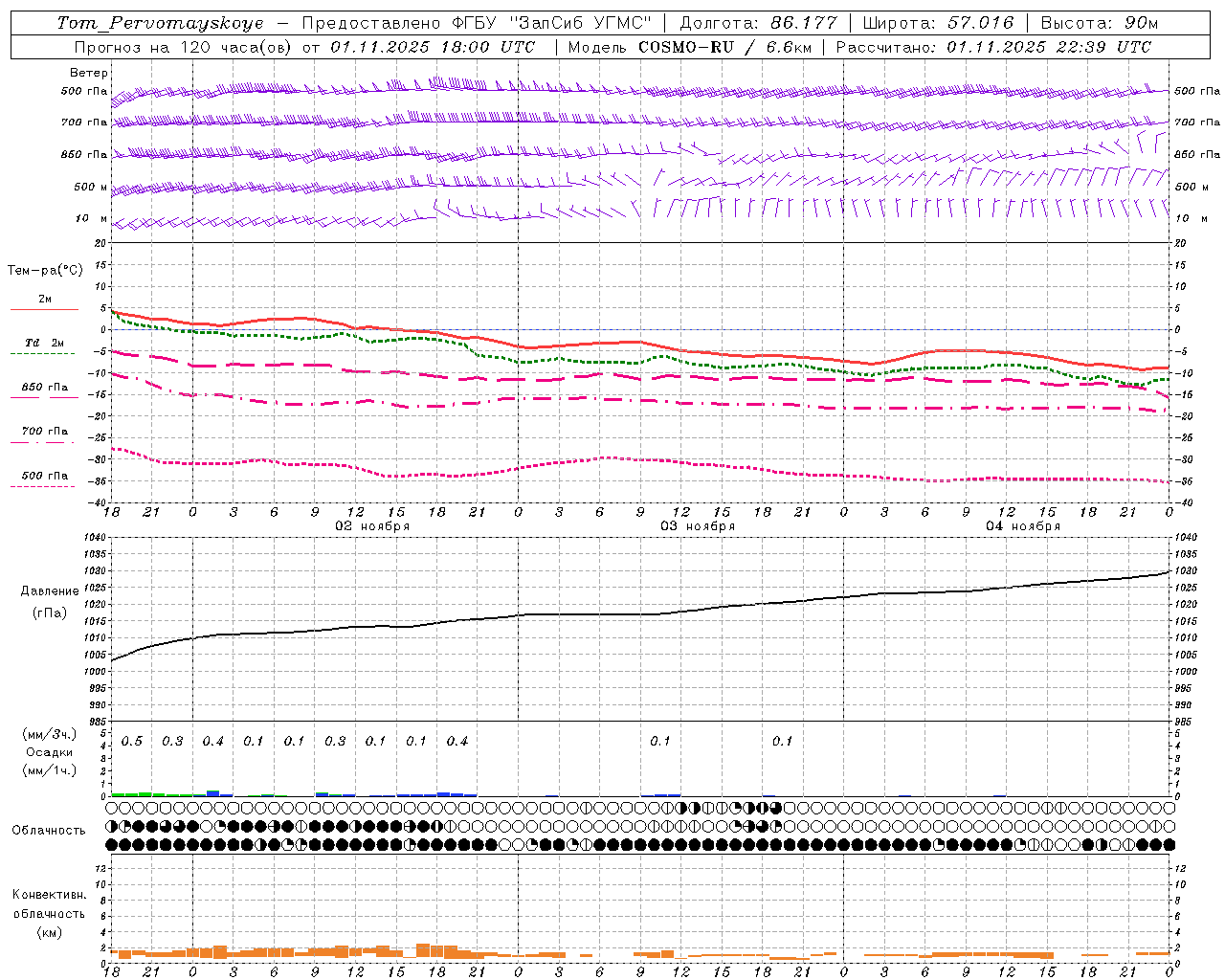Click the 0.5 precipitation amount value

pos(132,741)
